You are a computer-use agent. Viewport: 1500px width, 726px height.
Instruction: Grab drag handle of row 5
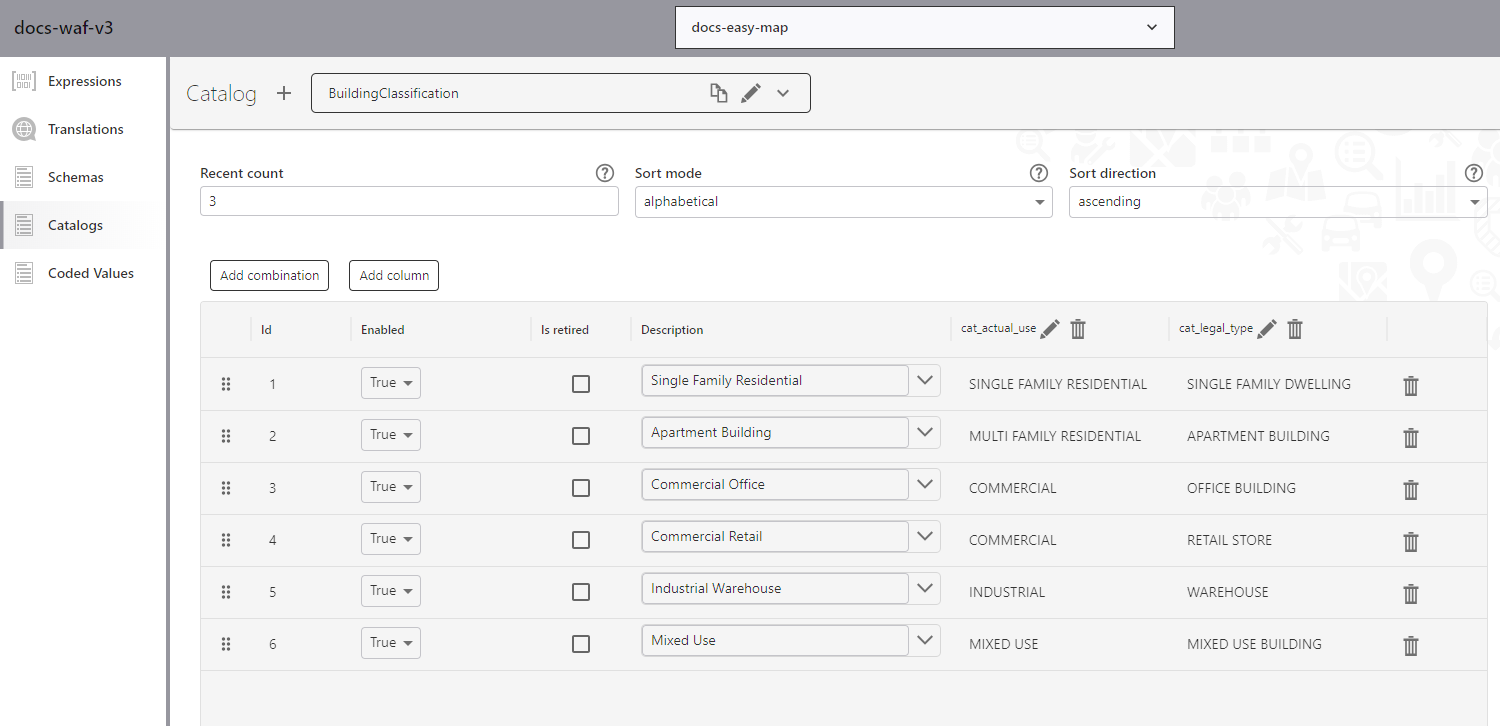point(226,592)
